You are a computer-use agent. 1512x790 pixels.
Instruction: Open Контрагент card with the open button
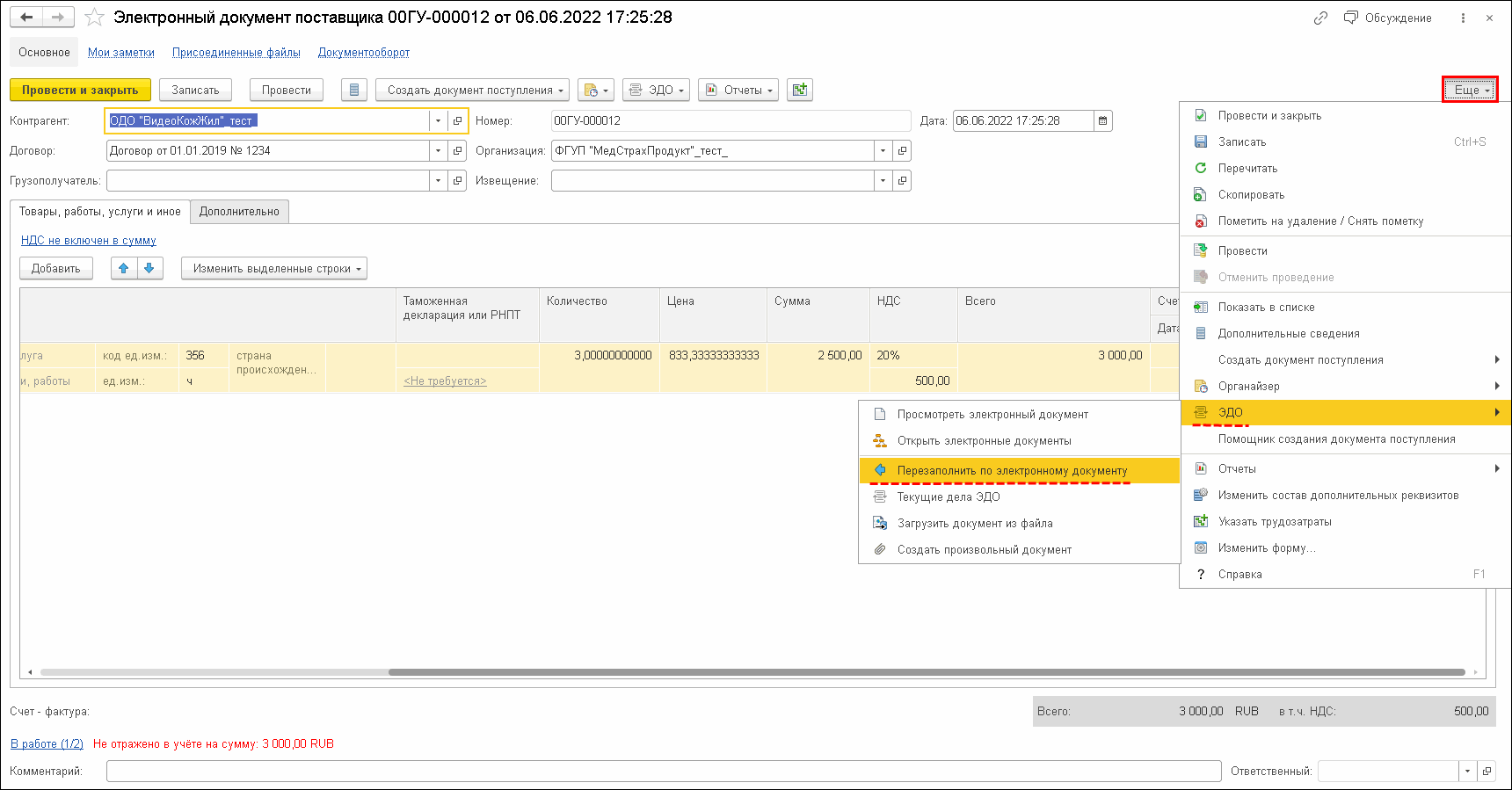coord(458,120)
